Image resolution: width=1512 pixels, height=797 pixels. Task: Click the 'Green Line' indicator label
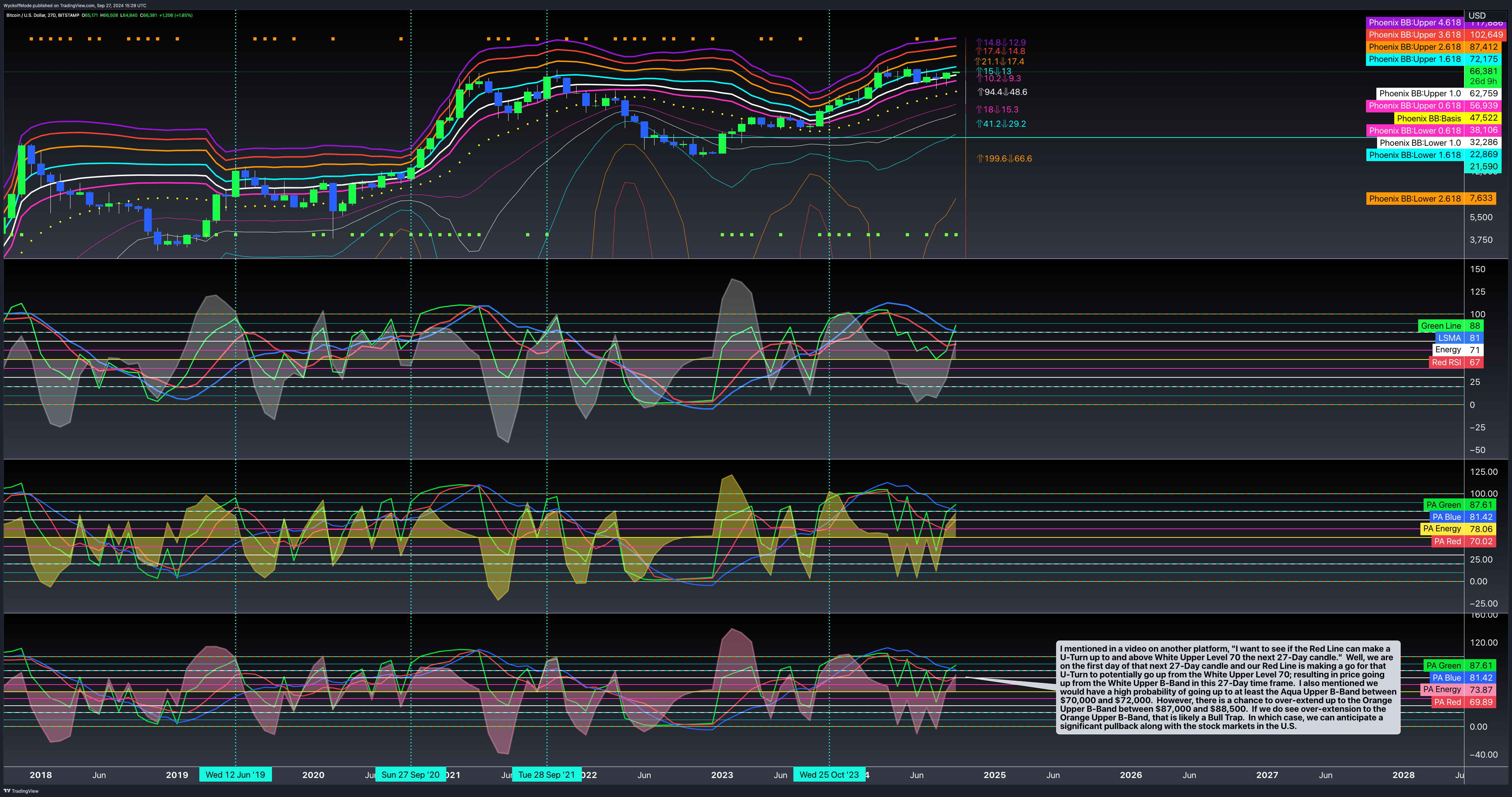(x=1440, y=326)
